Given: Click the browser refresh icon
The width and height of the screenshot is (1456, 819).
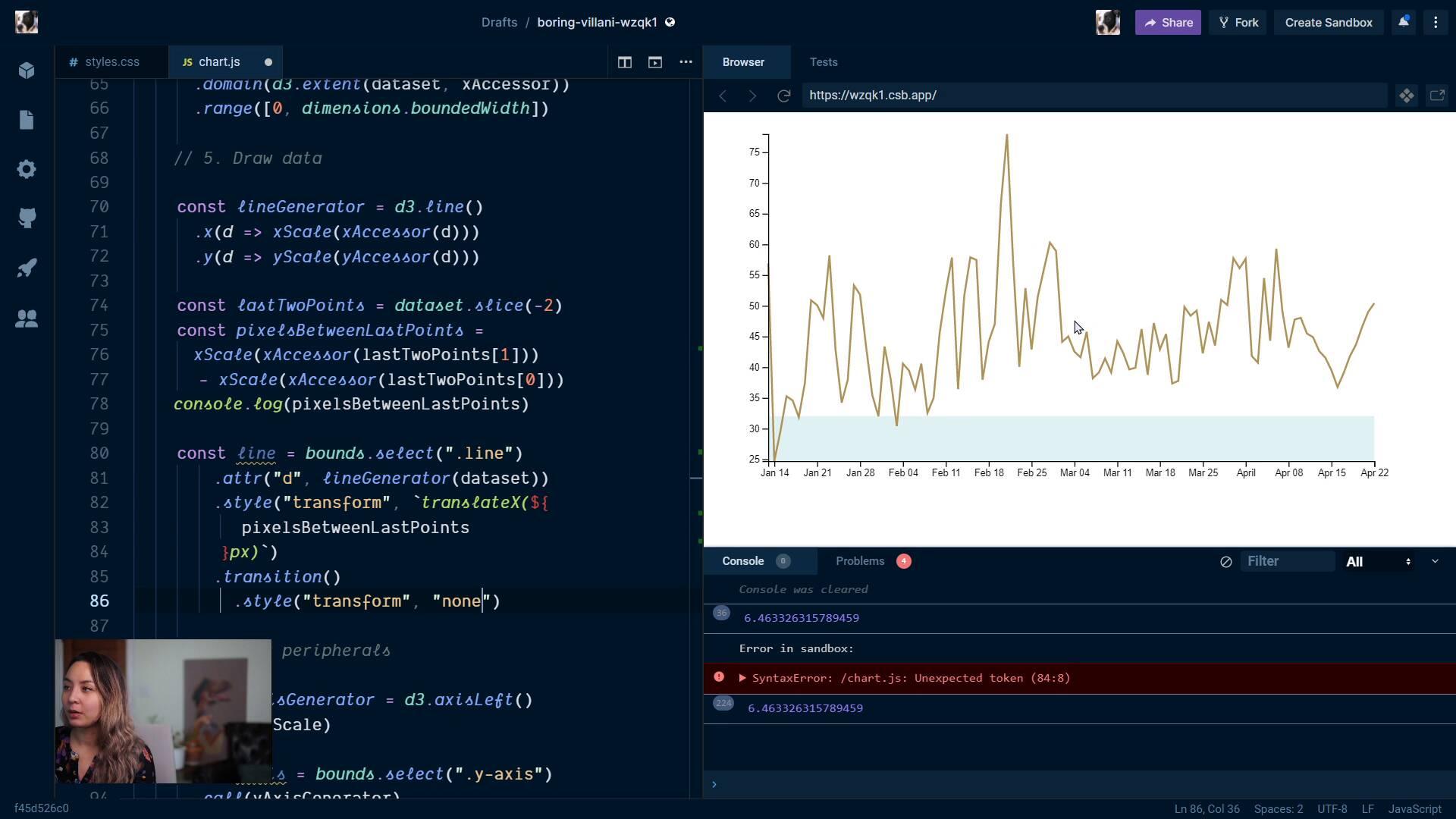Looking at the screenshot, I should point(784,95).
